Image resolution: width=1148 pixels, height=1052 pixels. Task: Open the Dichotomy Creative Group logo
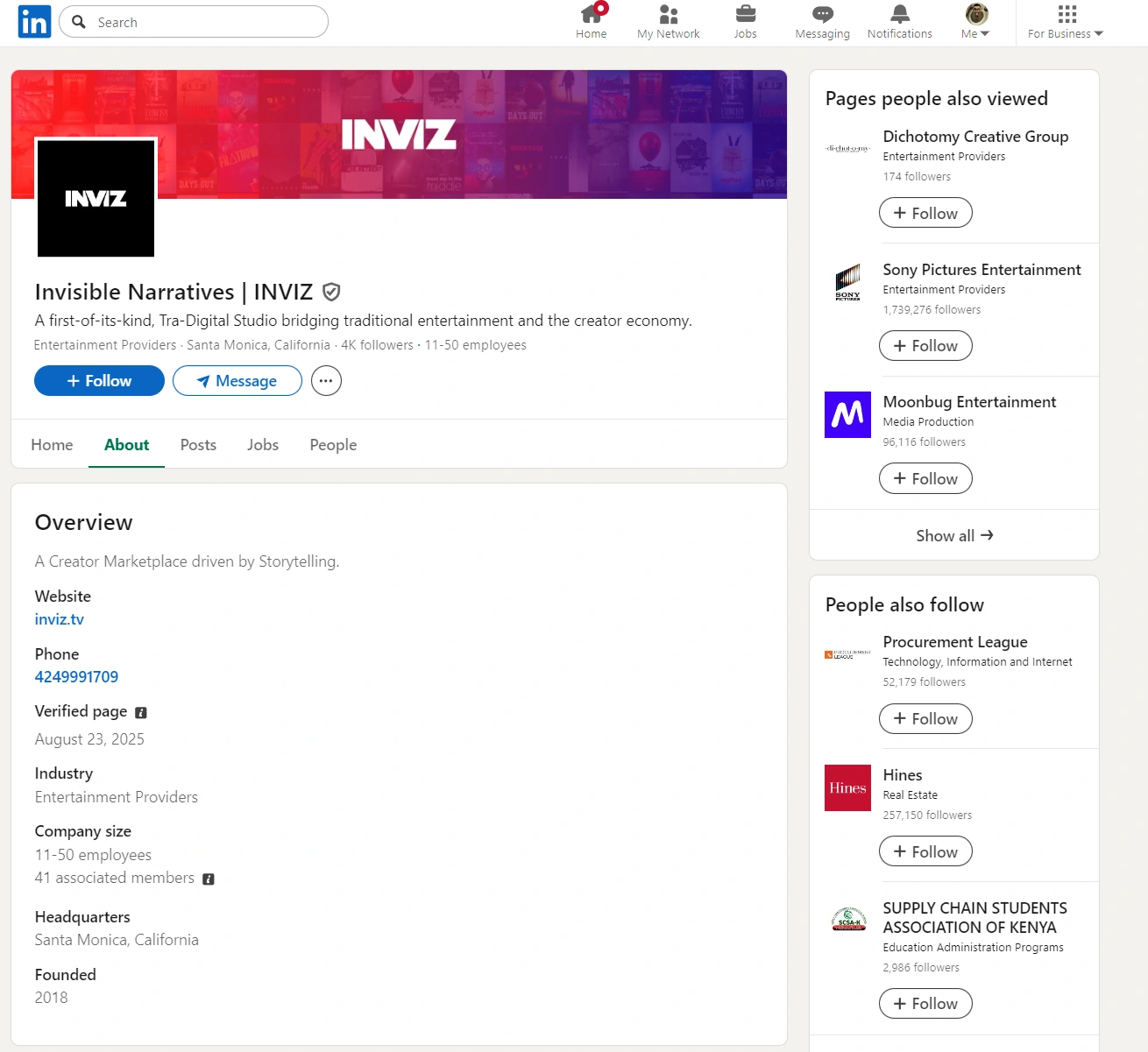(847, 149)
